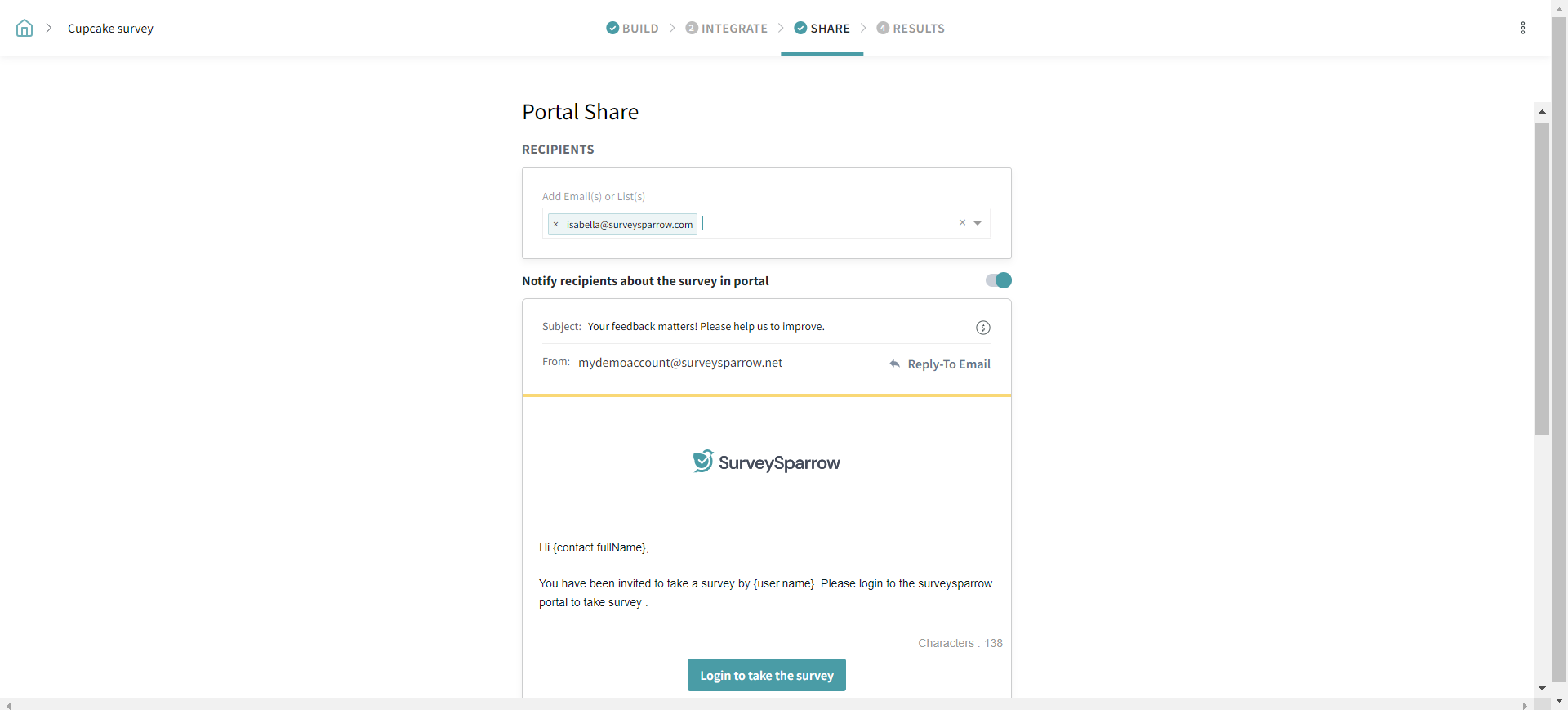Click the SurveySparrow logo in email preview
The image size is (1568, 710).
[766, 462]
